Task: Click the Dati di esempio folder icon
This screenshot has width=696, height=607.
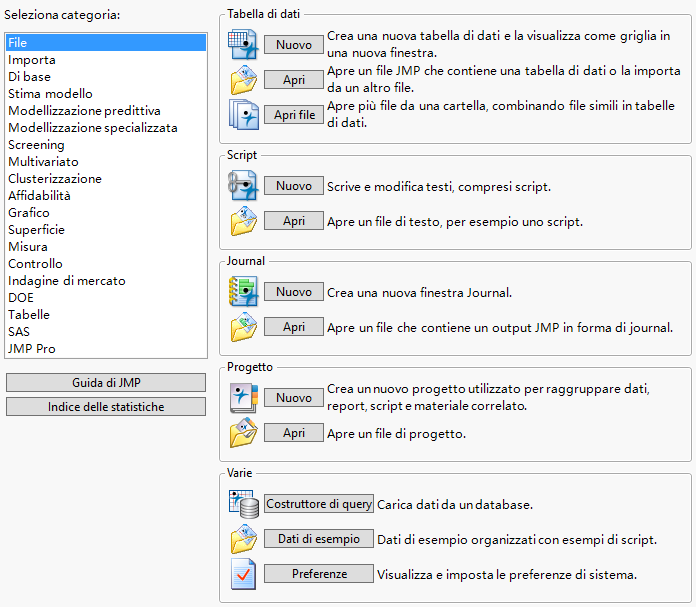Action: pyautogui.click(x=243, y=539)
